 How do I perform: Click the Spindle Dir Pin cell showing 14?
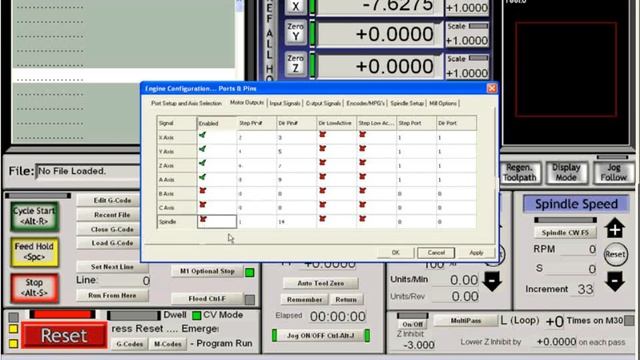point(296,222)
